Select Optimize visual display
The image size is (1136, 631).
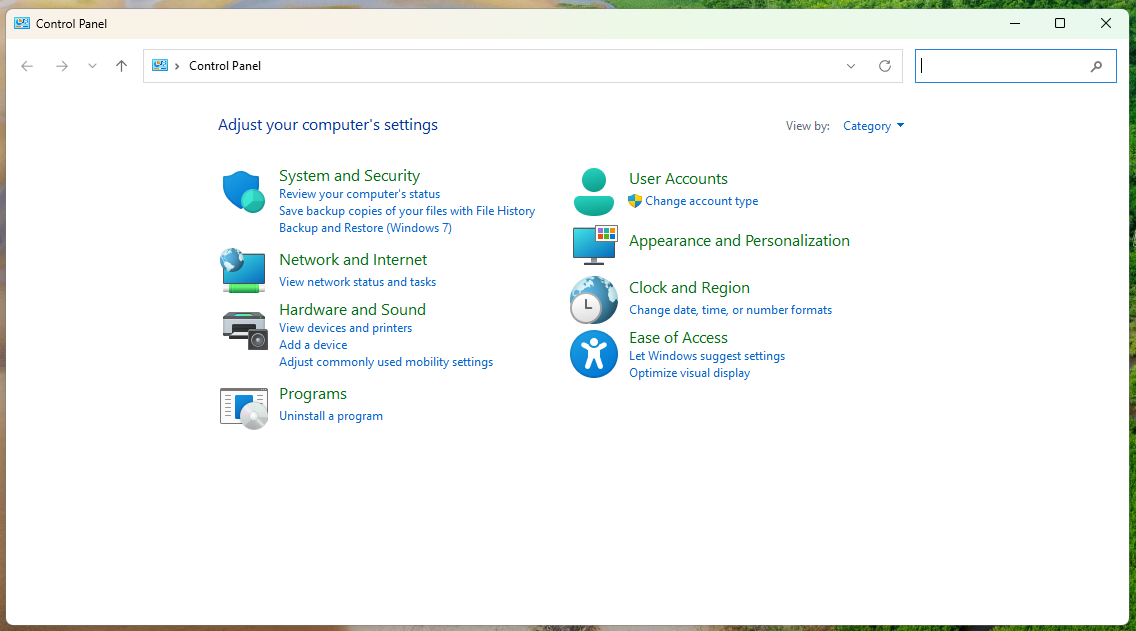[x=690, y=373]
